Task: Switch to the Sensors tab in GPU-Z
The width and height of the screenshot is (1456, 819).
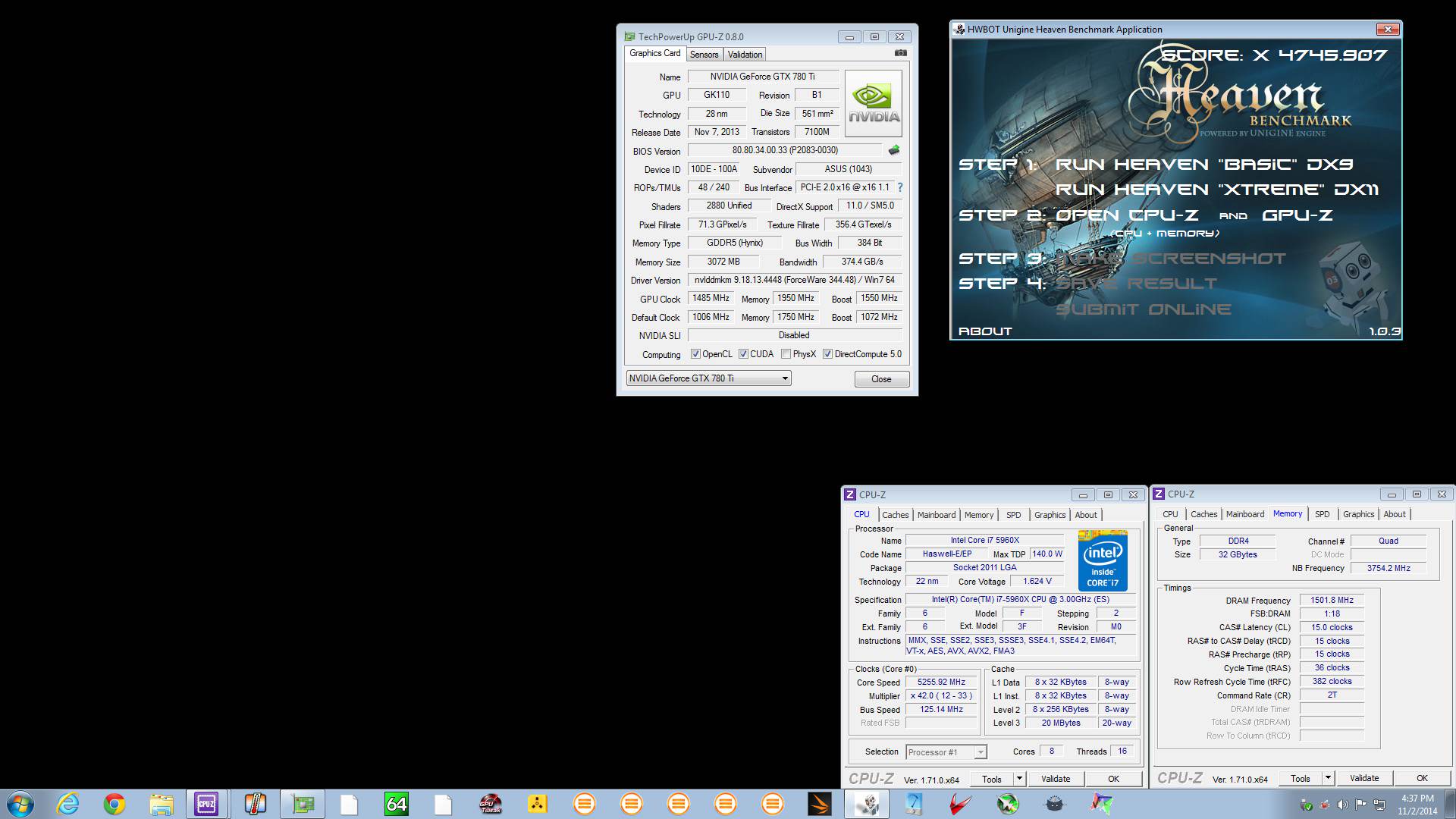Action: (704, 55)
